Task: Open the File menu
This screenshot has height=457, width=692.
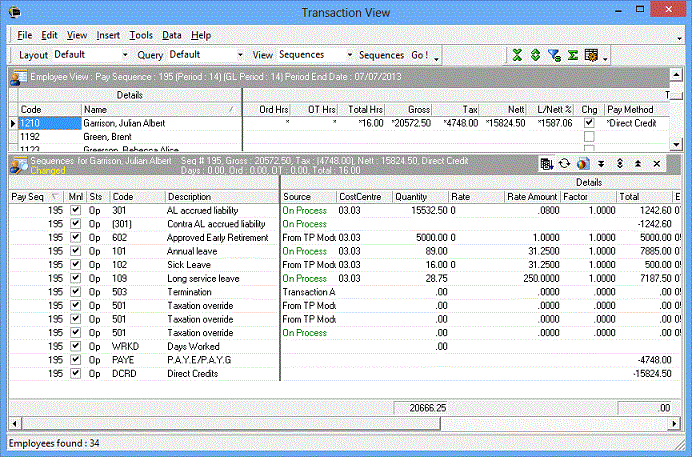Action: pos(24,35)
